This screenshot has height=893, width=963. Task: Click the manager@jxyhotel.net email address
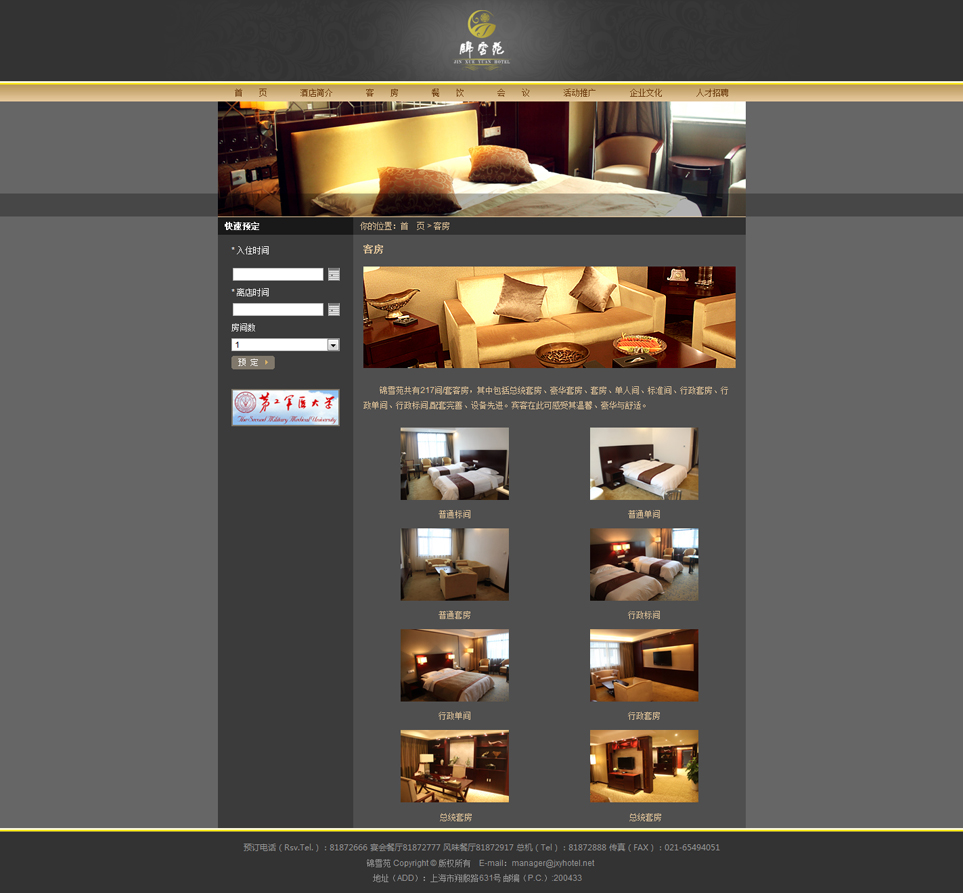point(553,863)
